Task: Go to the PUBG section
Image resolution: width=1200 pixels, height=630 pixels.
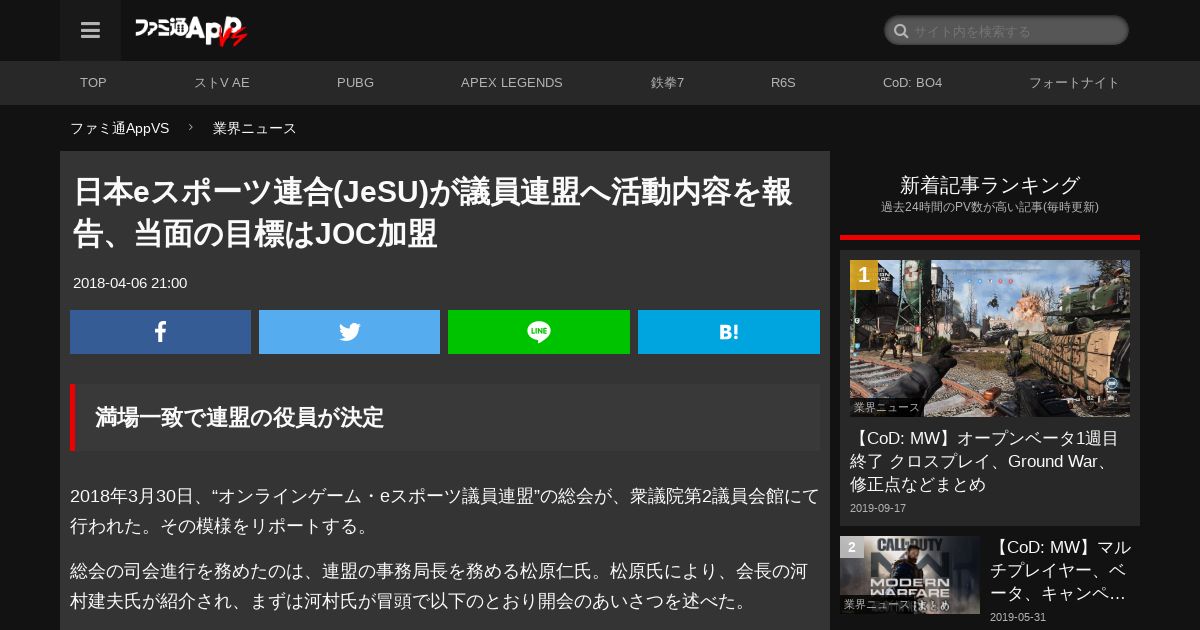Action: click(x=355, y=83)
